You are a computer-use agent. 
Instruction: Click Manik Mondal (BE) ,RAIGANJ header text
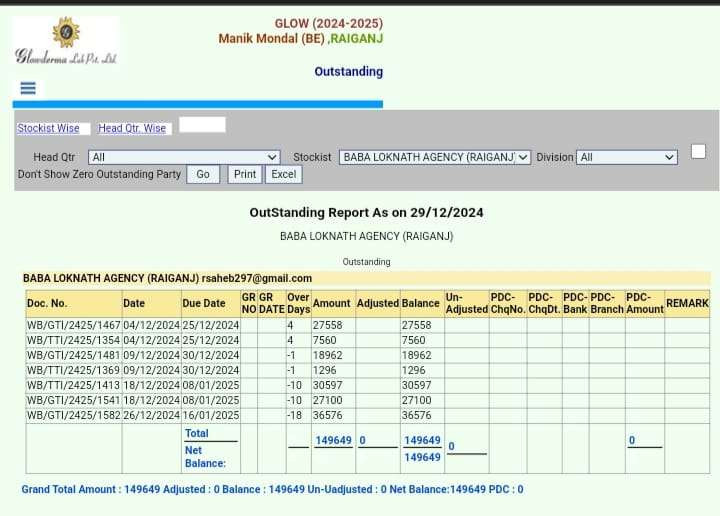point(301,39)
